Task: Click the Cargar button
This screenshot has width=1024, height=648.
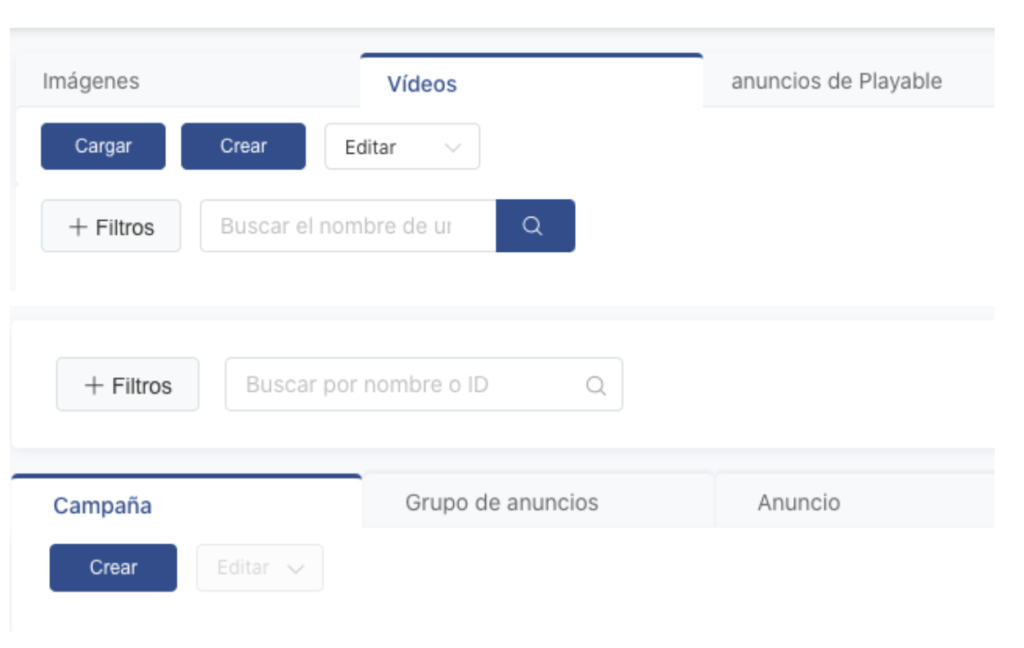Action: (x=103, y=146)
